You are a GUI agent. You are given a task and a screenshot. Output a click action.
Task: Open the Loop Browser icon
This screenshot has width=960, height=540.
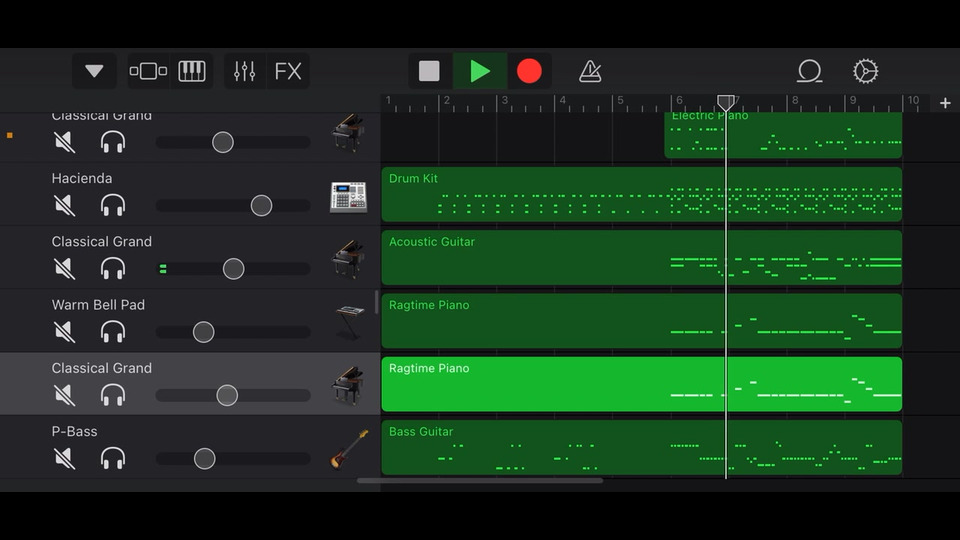[x=809, y=71]
